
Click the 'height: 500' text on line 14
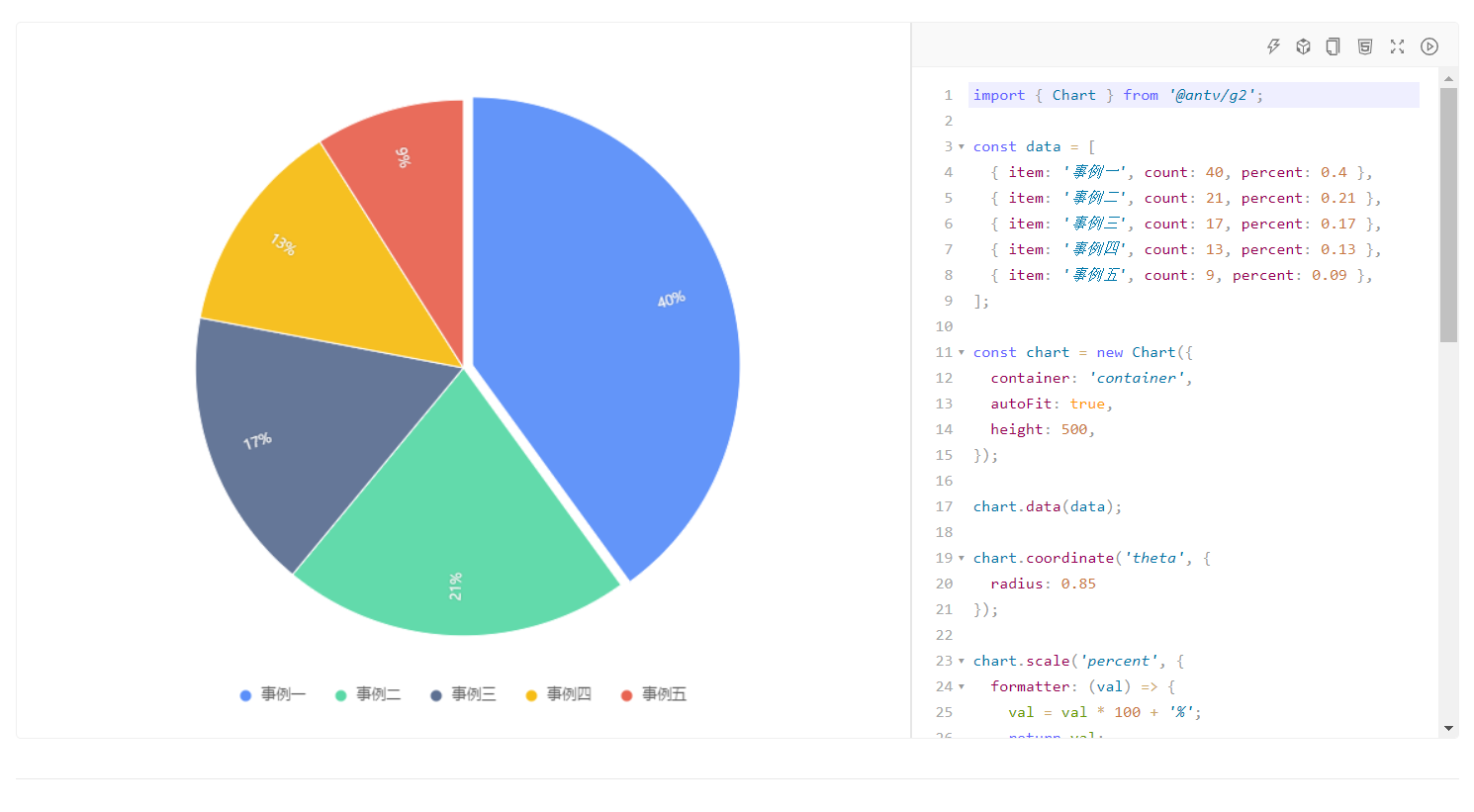(1039, 429)
